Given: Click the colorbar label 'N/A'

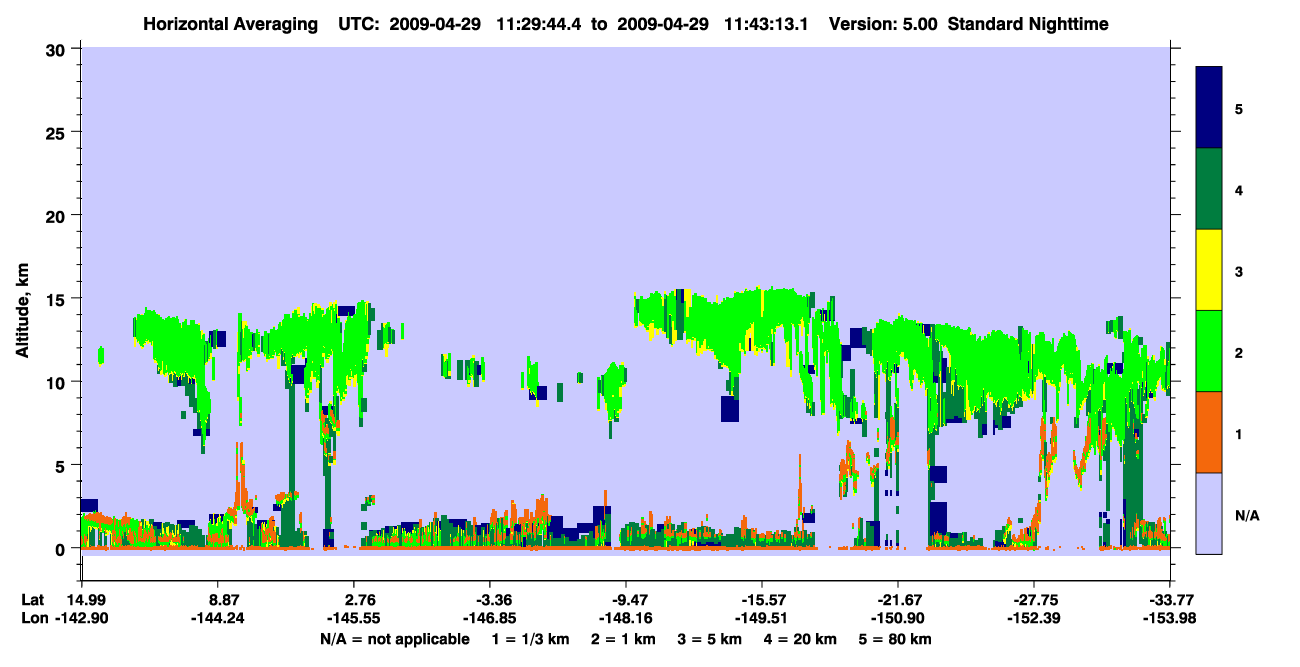Looking at the screenshot, I should (x=1246, y=515).
